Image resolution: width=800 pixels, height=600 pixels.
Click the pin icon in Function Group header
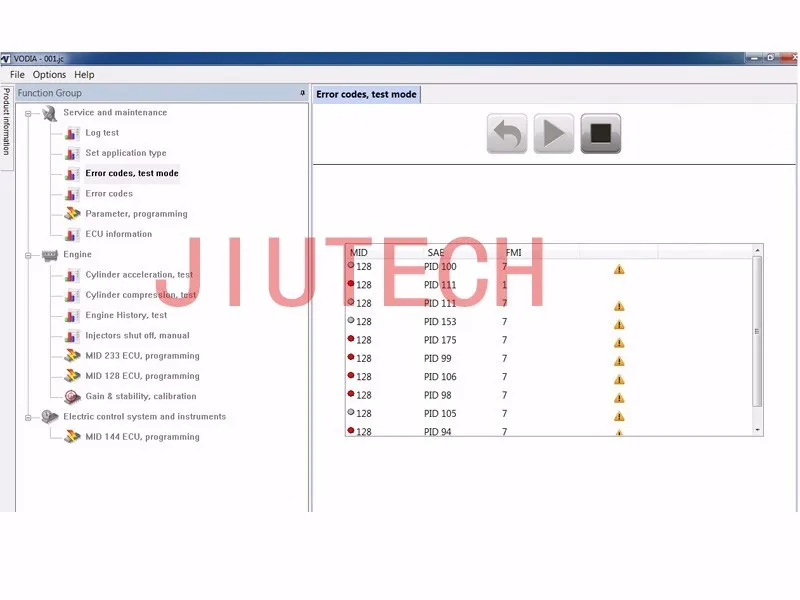(x=302, y=93)
